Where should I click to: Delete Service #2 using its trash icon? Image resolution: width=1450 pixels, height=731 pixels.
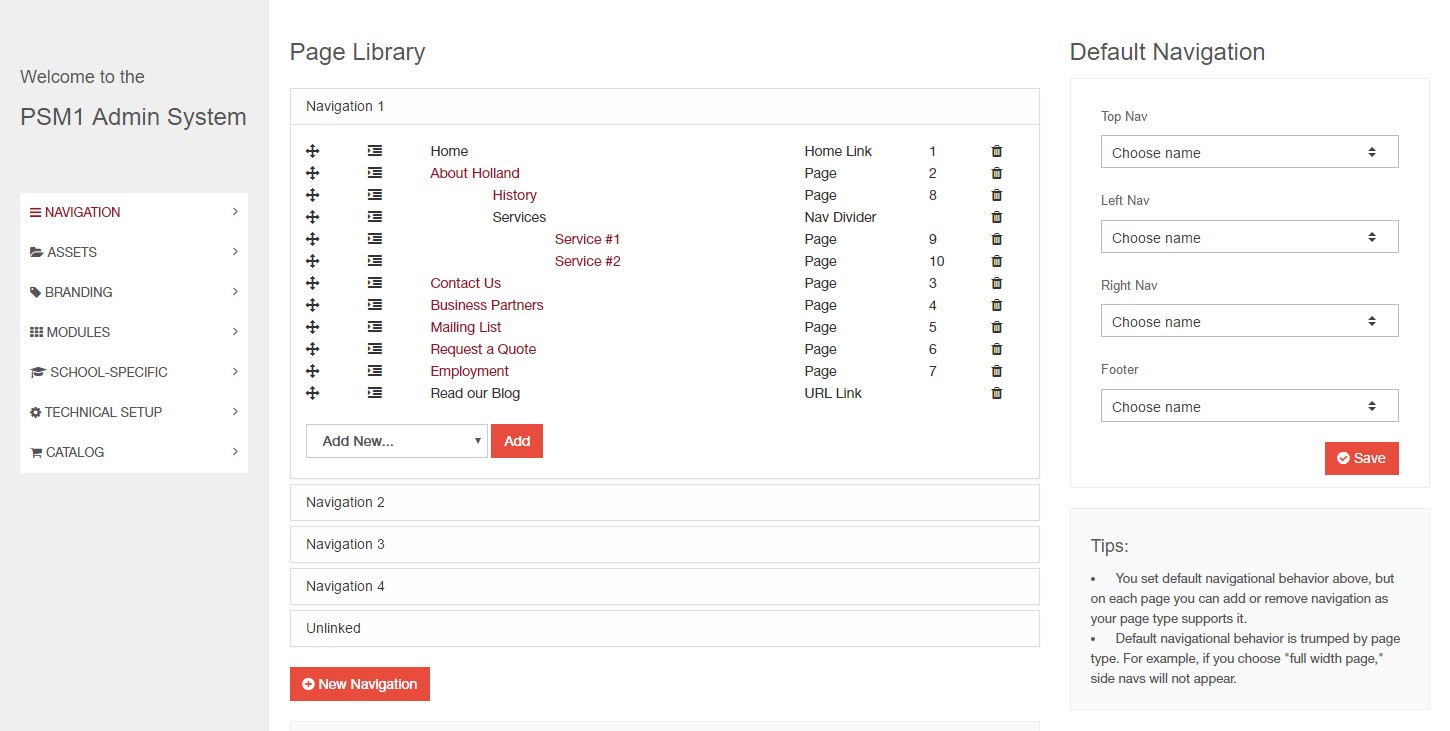click(996, 261)
